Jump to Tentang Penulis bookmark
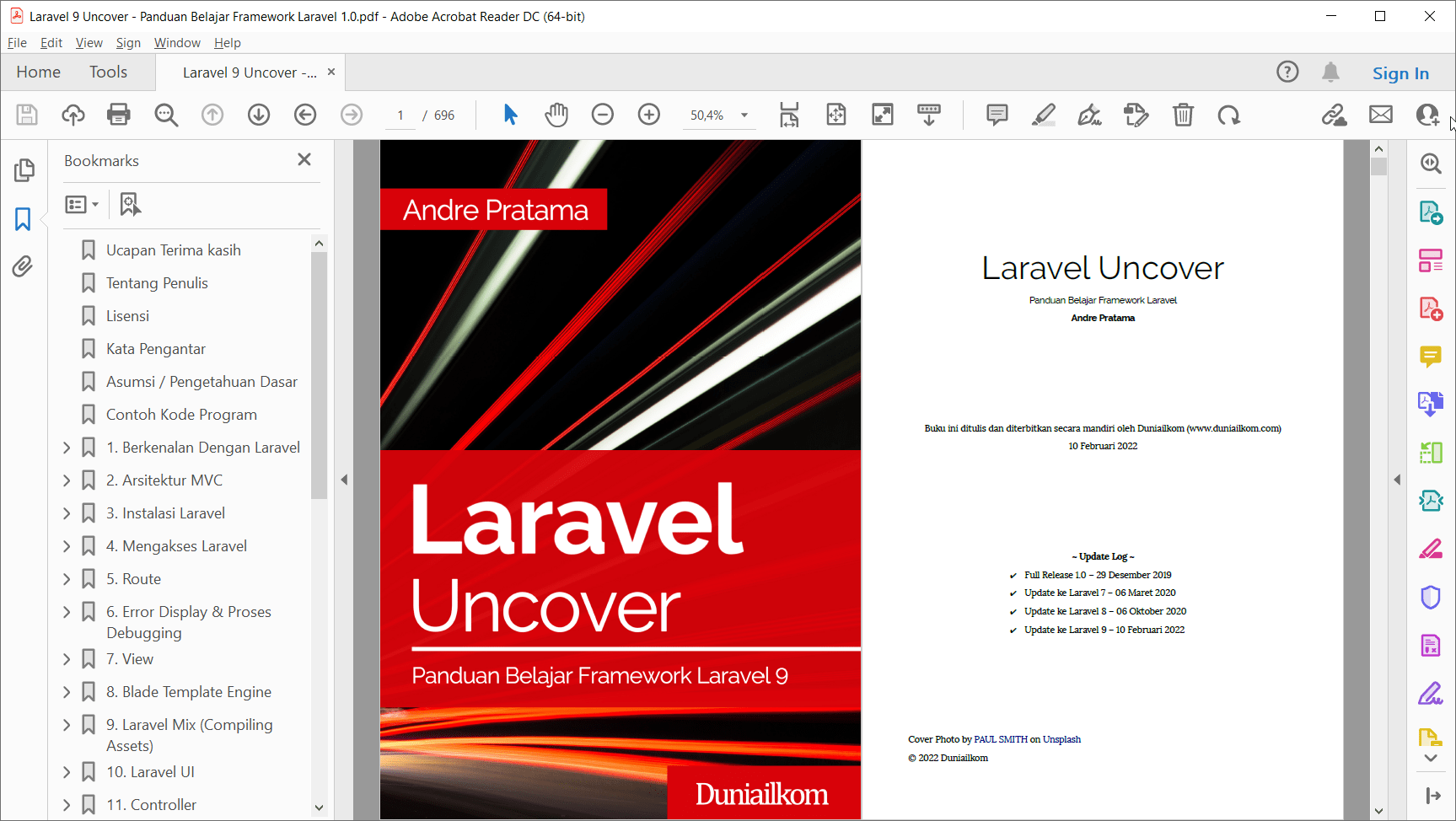Image resolution: width=1456 pixels, height=821 pixels. click(x=157, y=283)
